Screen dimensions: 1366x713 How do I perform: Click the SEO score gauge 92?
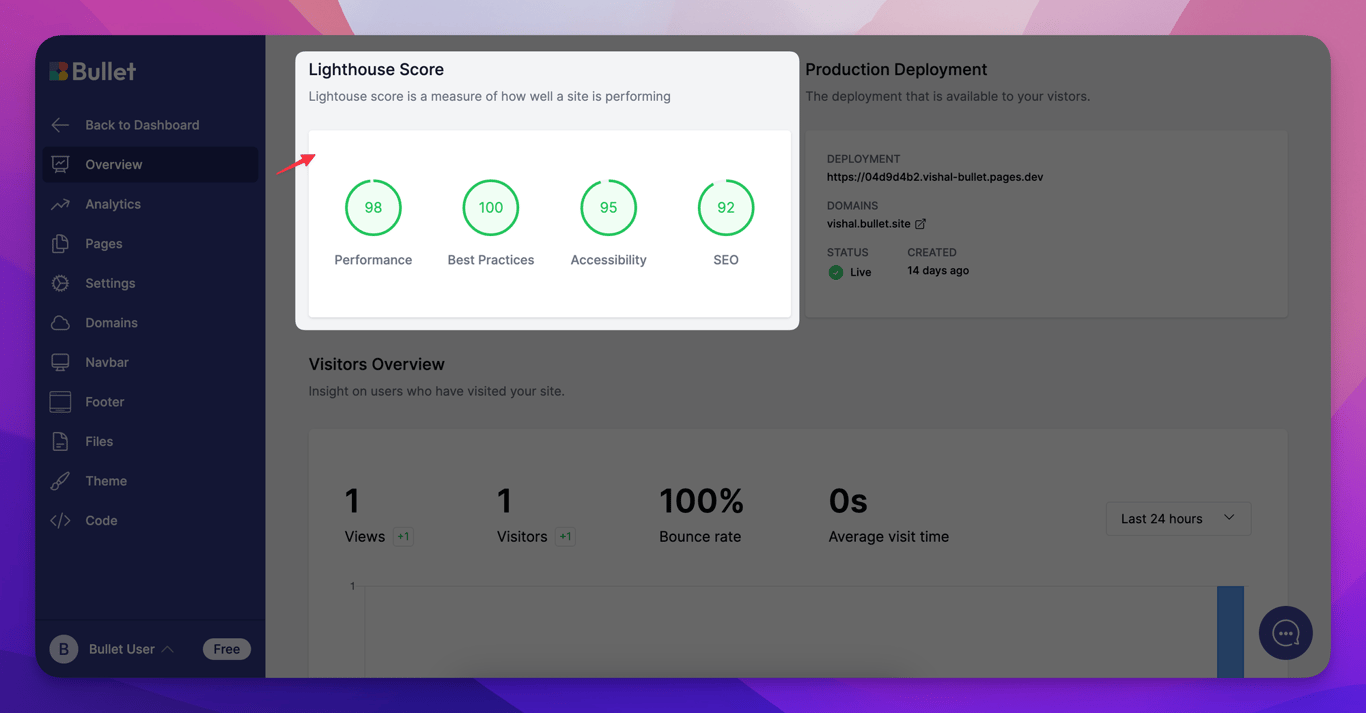(x=726, y=208)
